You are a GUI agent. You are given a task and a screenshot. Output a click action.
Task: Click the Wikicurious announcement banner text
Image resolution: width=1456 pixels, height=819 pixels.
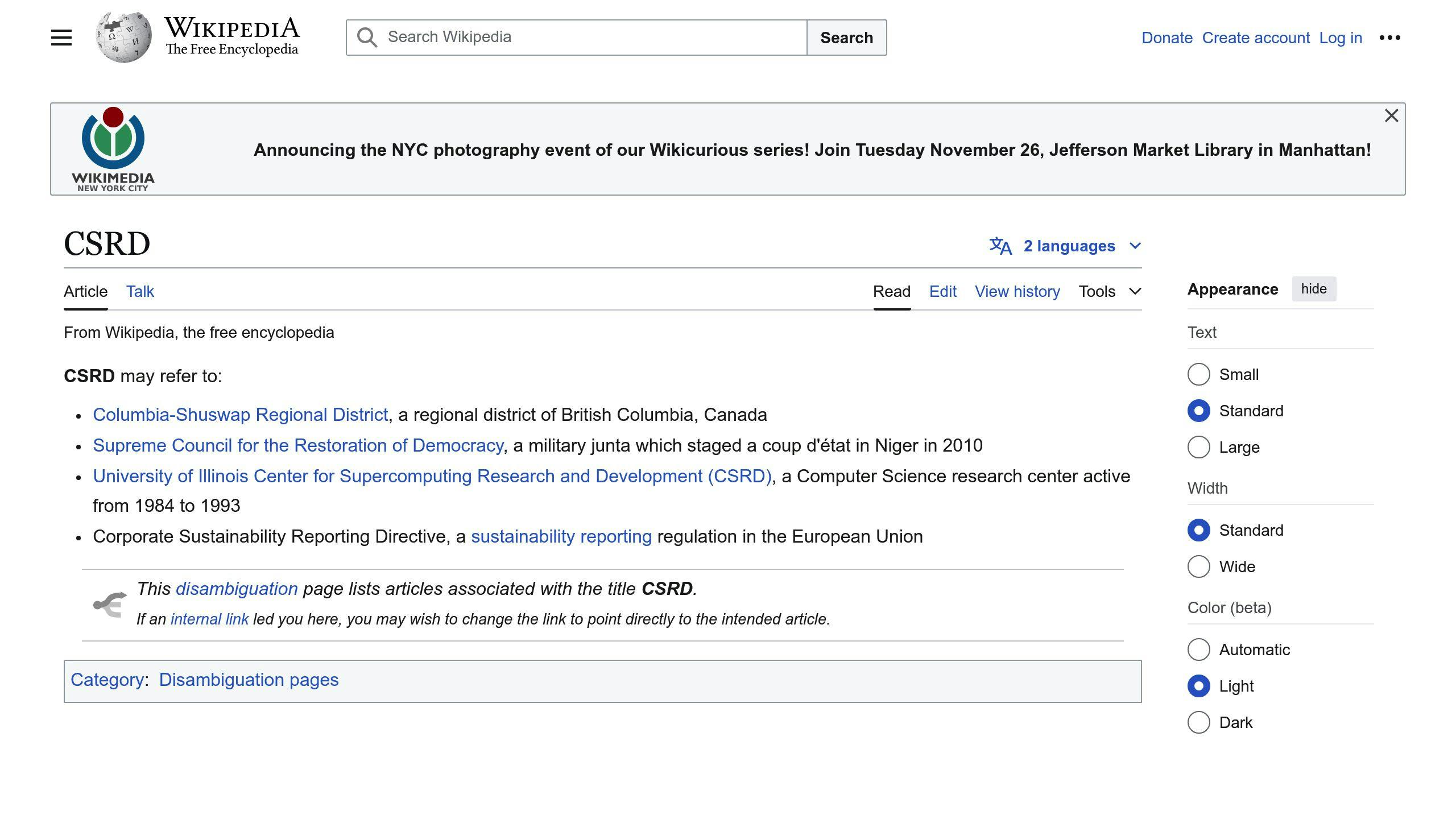[812, 150]
